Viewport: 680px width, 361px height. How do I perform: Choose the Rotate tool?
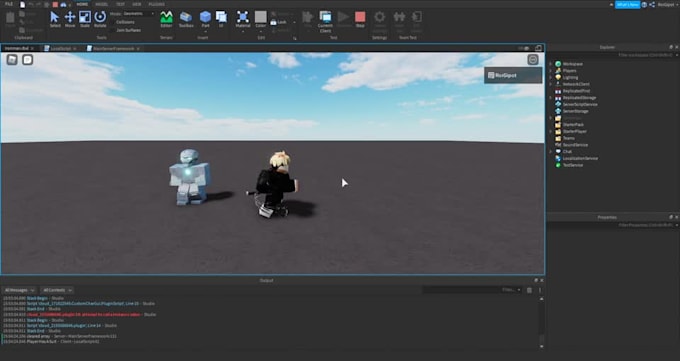(x=100, y=20)
